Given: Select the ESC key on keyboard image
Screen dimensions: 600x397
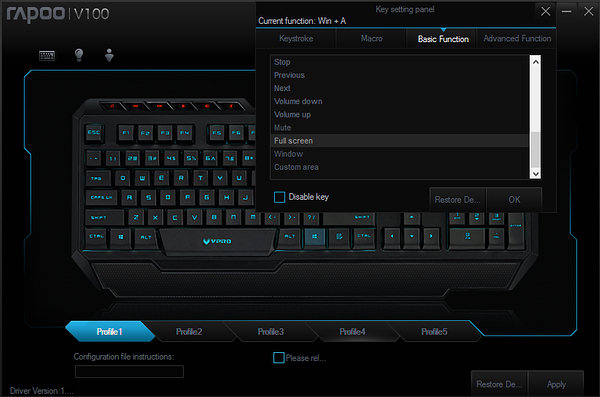Looking at the screenshot, I should click(94, 133).
